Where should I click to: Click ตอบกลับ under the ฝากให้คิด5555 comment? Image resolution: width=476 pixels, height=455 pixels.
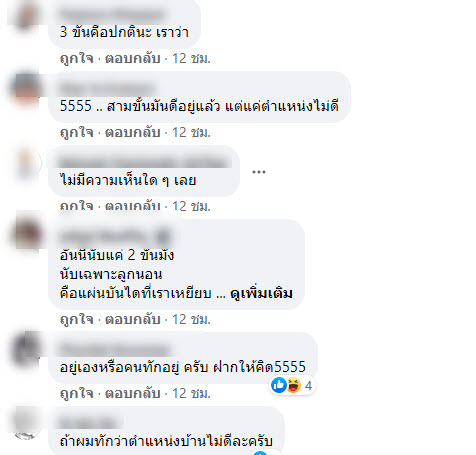coord(133,394)
